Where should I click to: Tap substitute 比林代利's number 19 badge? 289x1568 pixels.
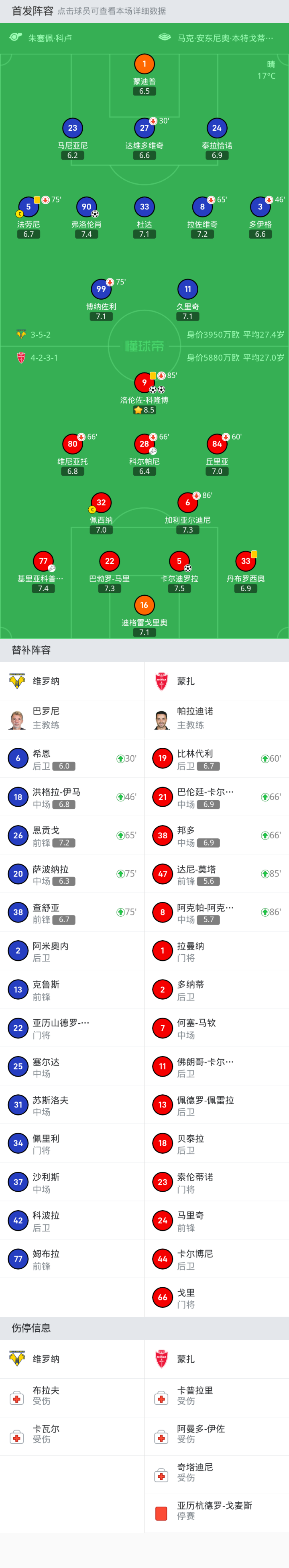click(162, 759)
